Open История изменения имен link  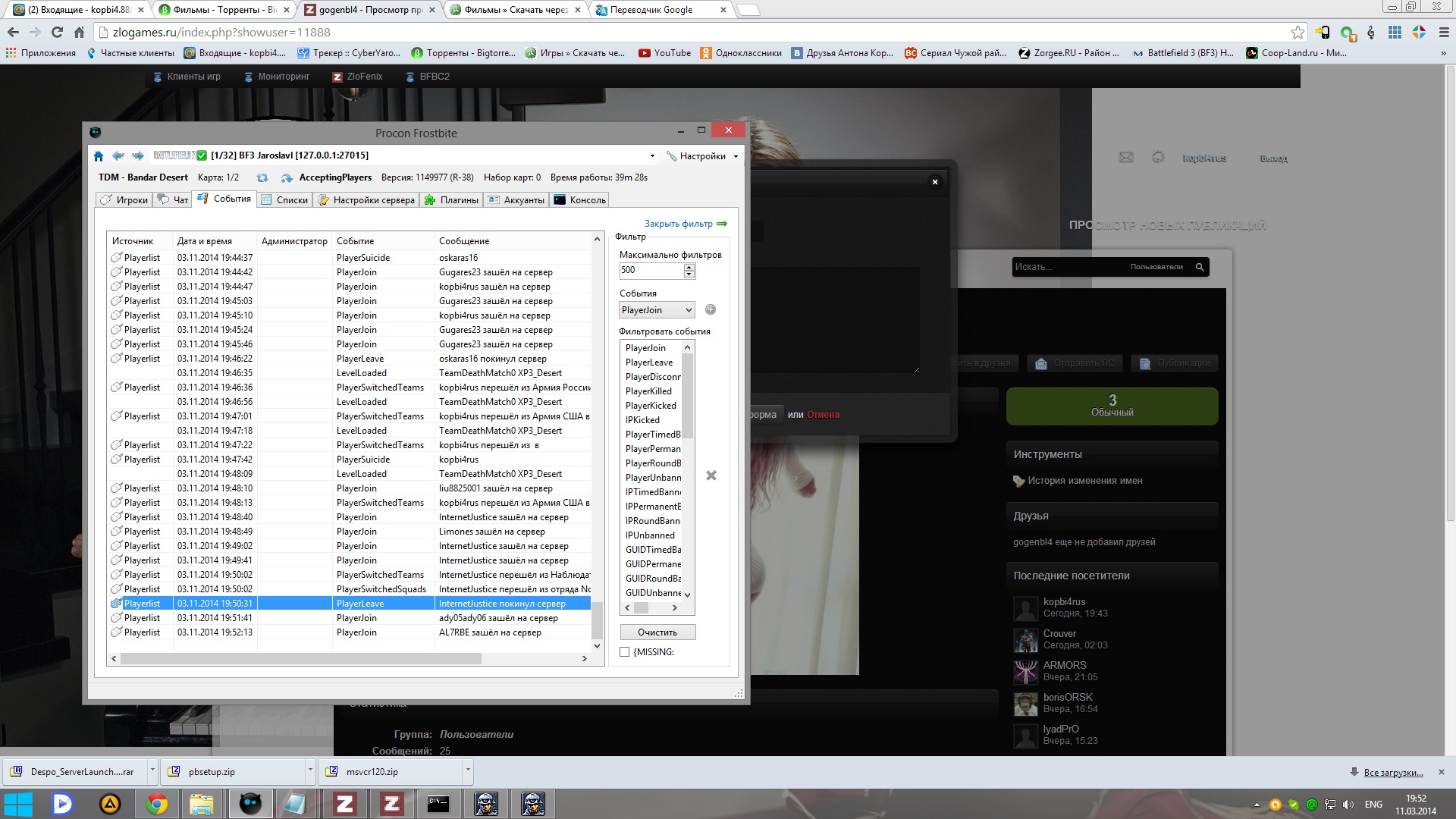pos(1084,481)
